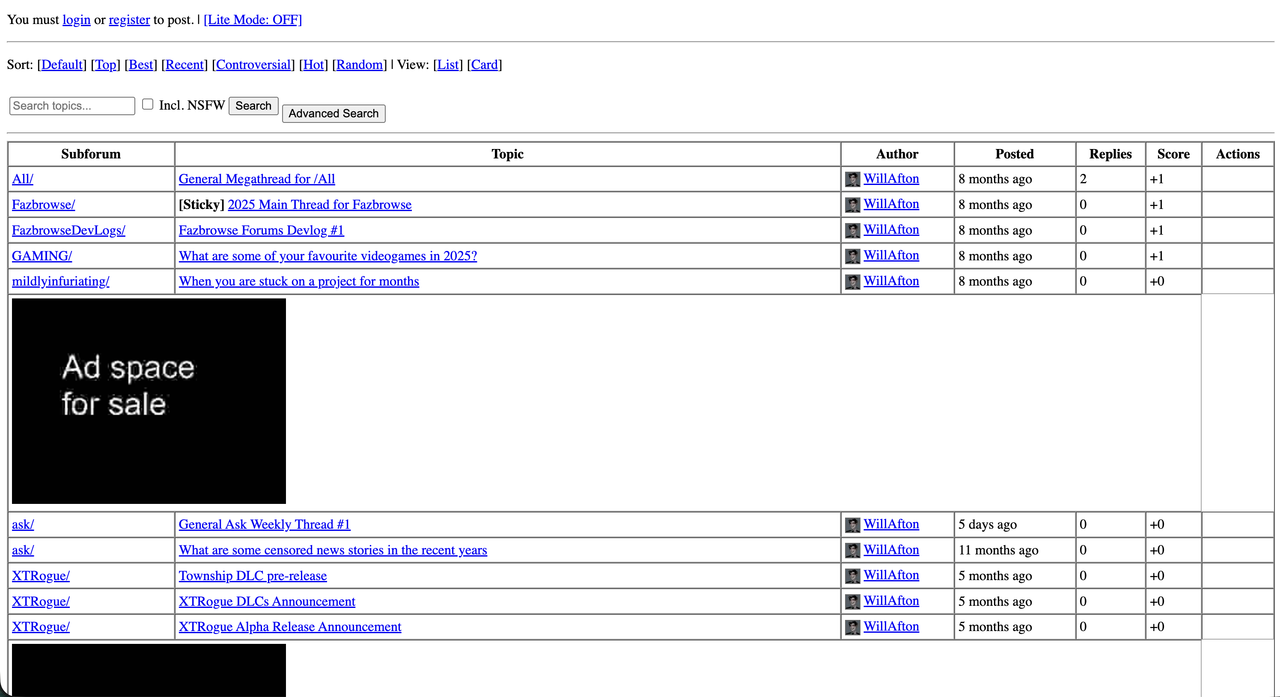1280x697 pixels.
Task: Sort topics by Controversial
Action: pyautogui.click(x=254, y=64)
